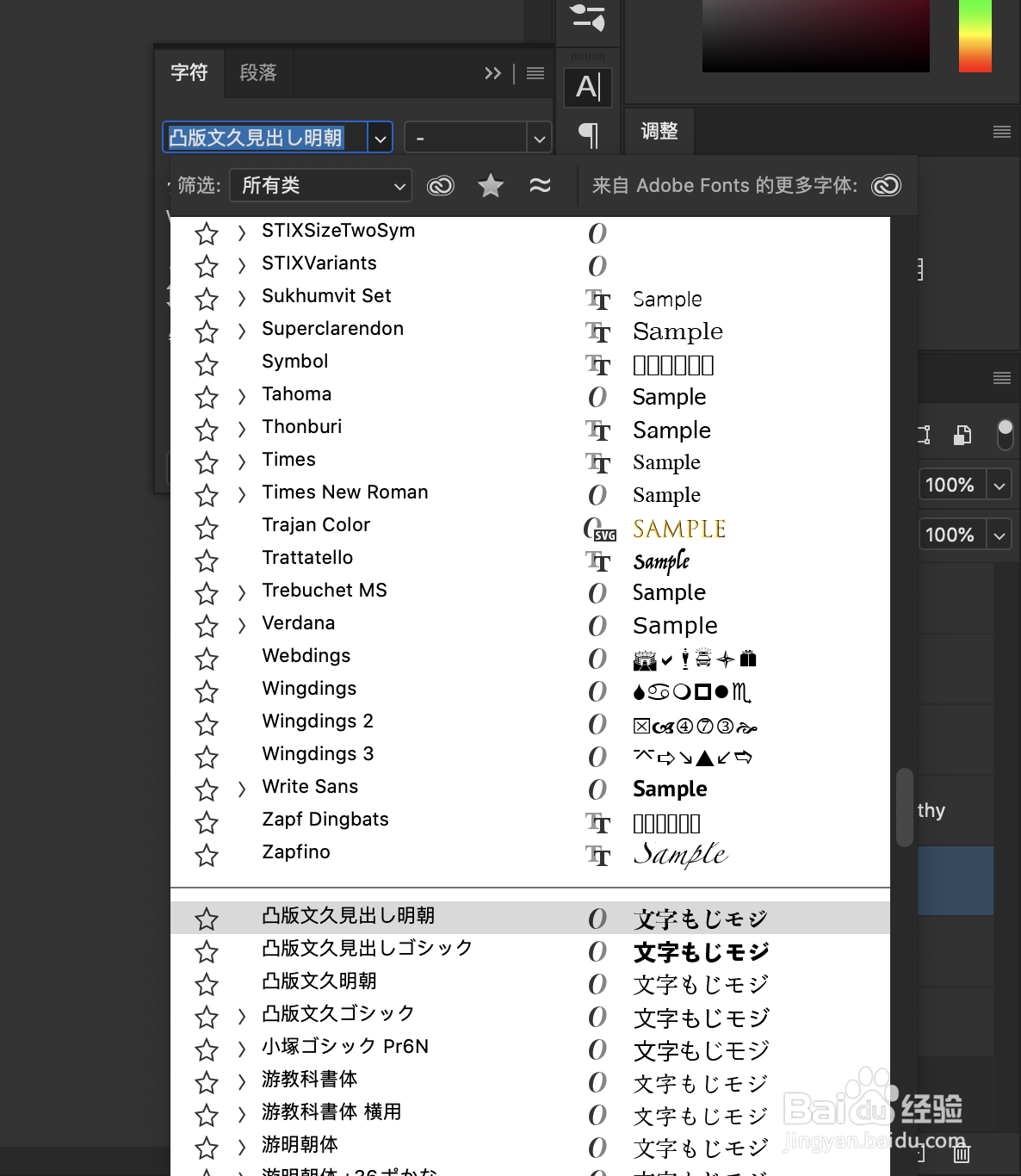The image size is (1021, 1176).
Task: Click the Wingdings sample preview
Action: [x=693, y=691]
